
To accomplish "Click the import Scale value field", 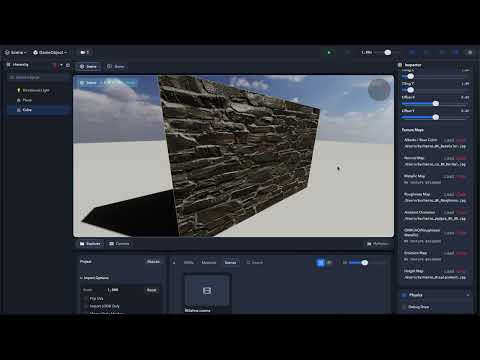I will (x=113, y=290).
